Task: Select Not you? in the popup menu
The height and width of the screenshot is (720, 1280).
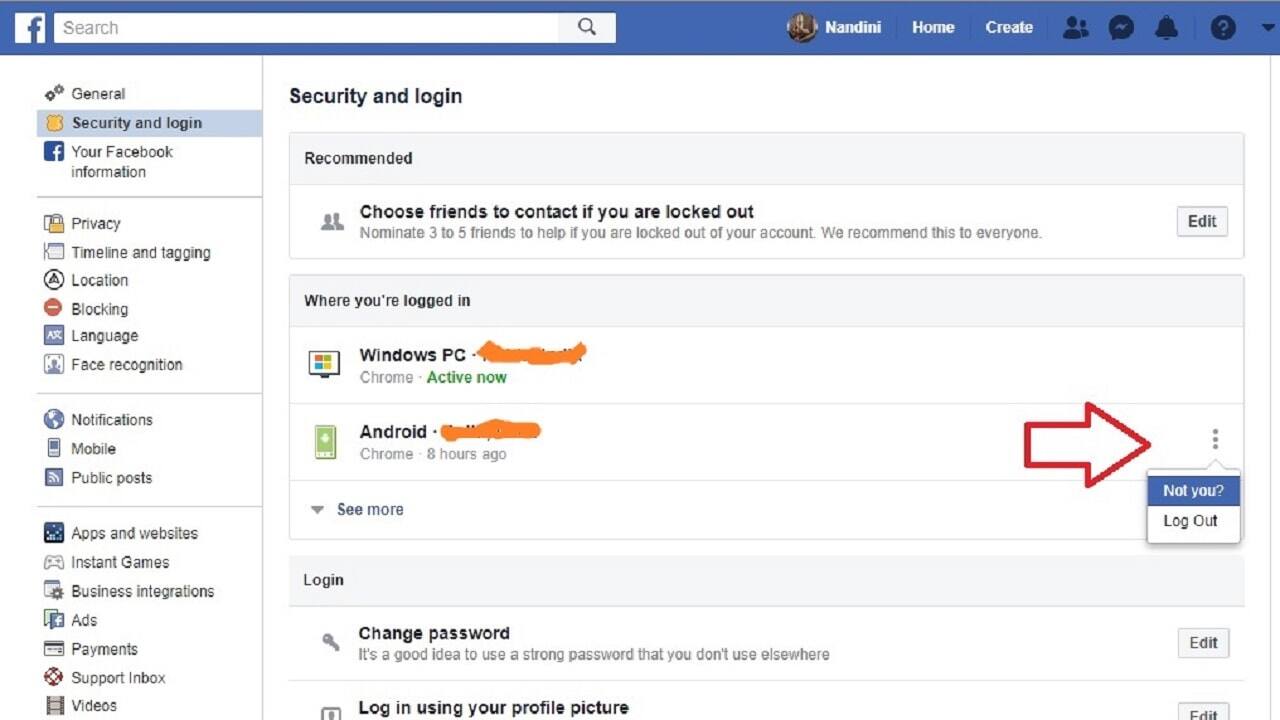Action: [1193, 491]
